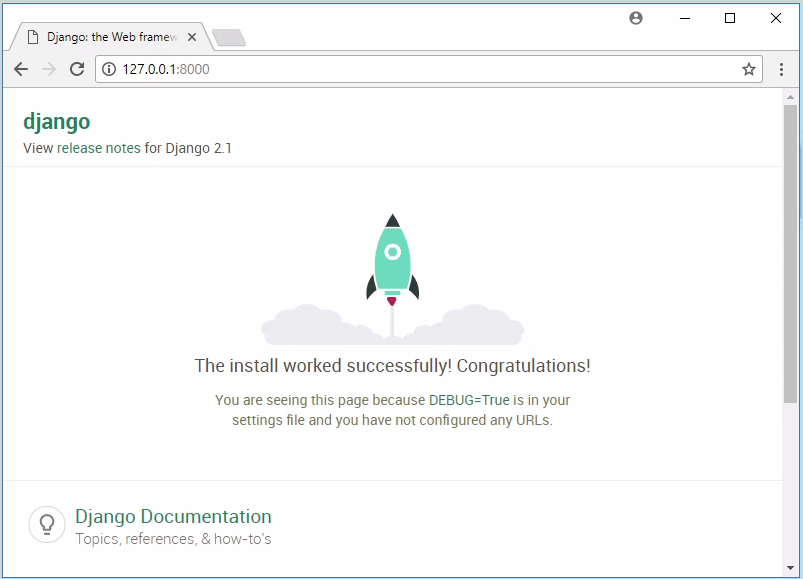Click the scrollbar up arrow
Screen dimensions: 803x579
coord(791,97)
